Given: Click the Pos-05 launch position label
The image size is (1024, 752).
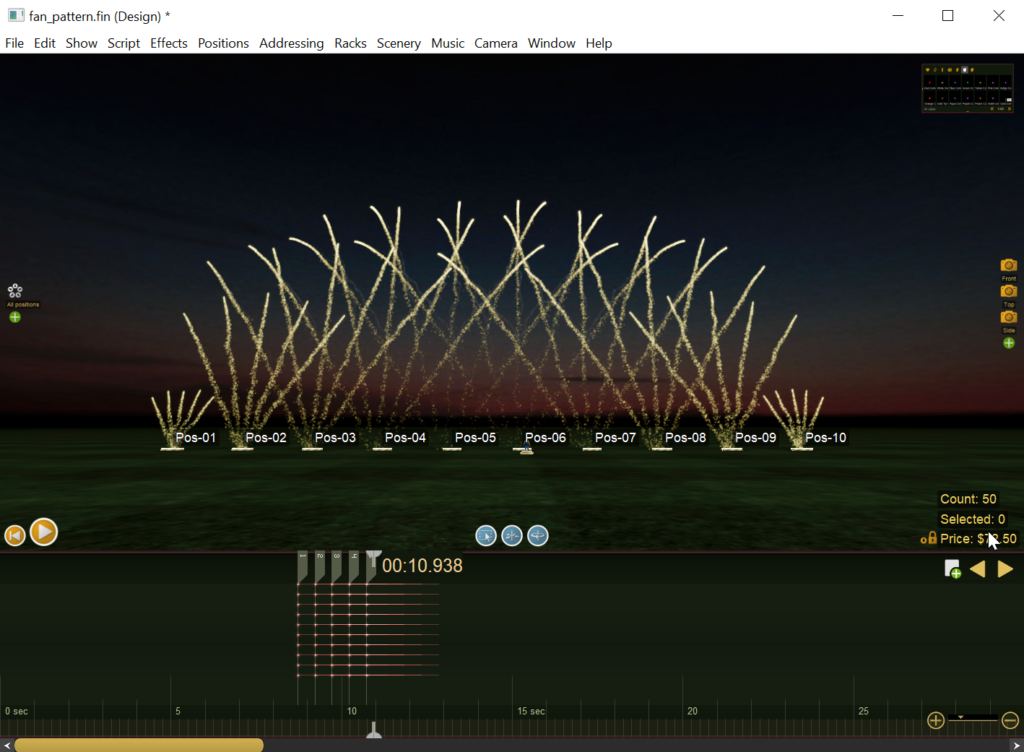Looking at the screenshot, I should pos(475,437).
